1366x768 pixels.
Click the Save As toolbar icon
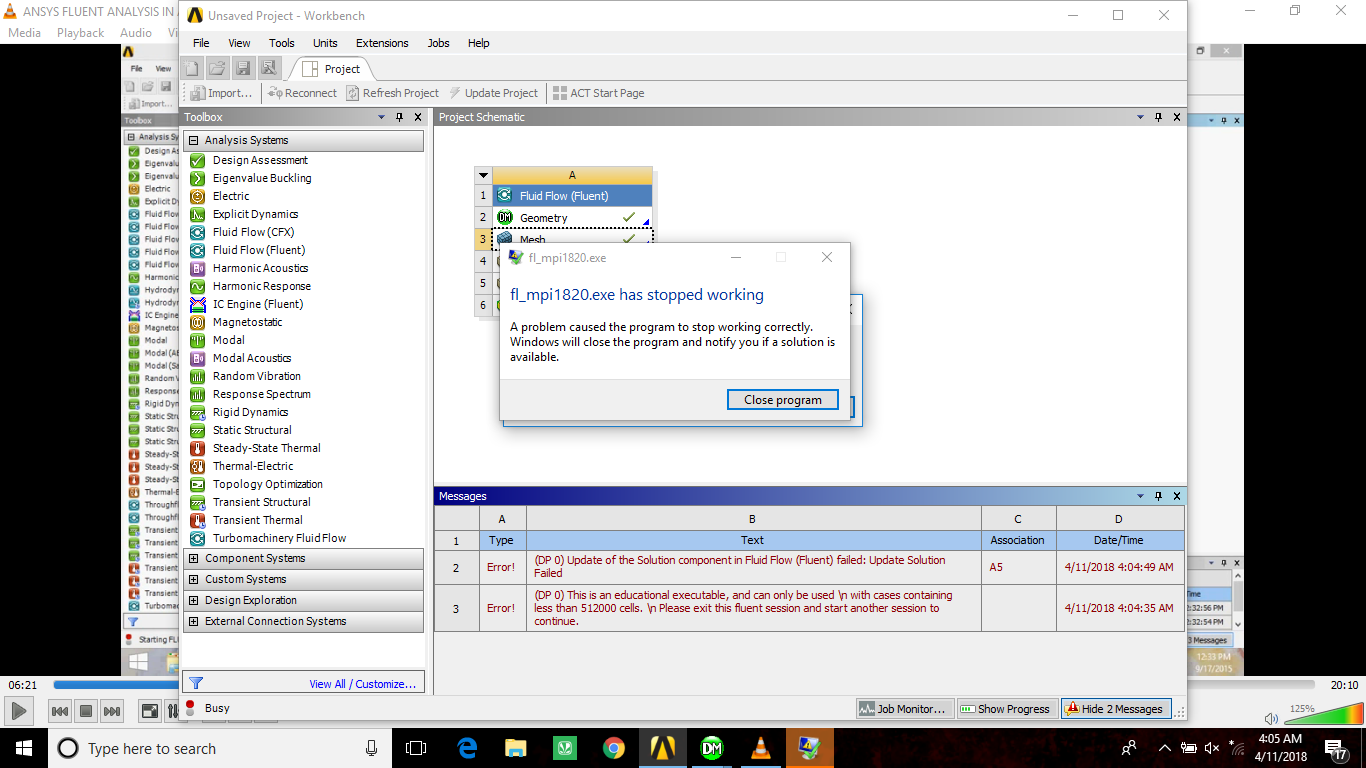coord(269,68)
